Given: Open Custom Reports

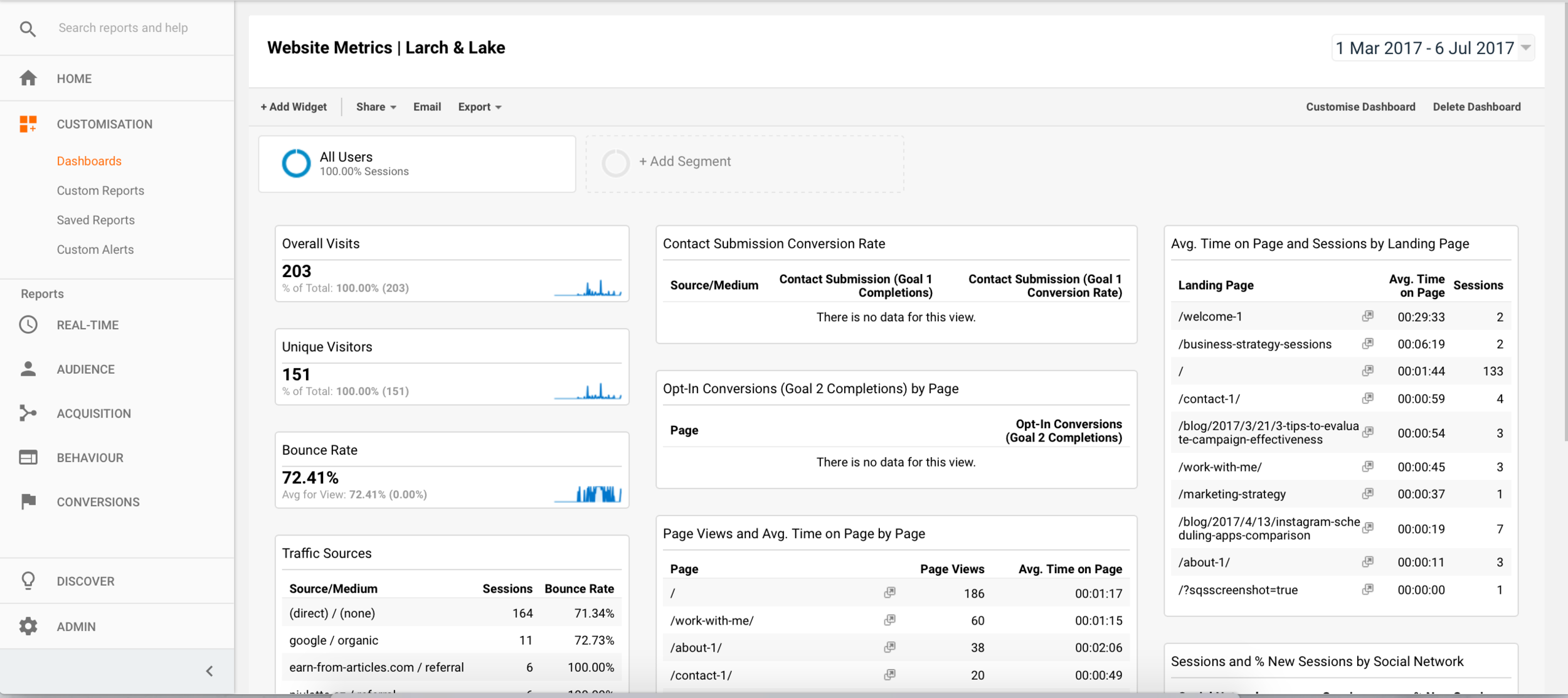Looking at the screenshot, I should click(100, 191).
